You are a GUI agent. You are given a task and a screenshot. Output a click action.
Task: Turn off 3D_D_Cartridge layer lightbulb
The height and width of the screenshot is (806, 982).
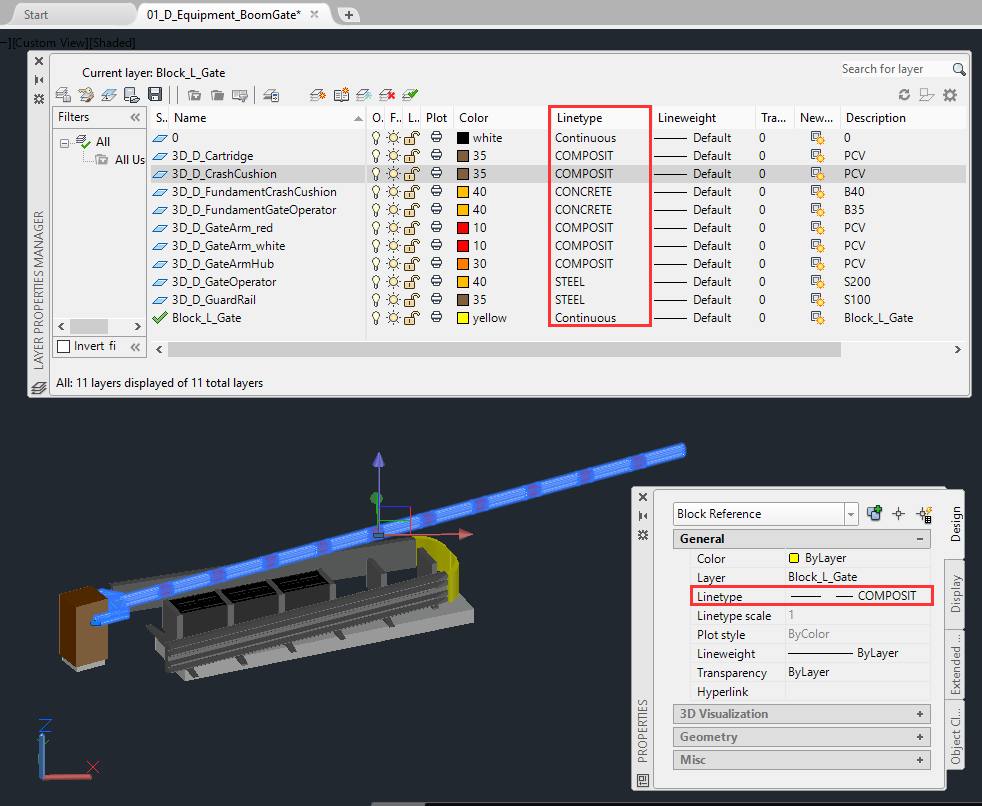377,156
